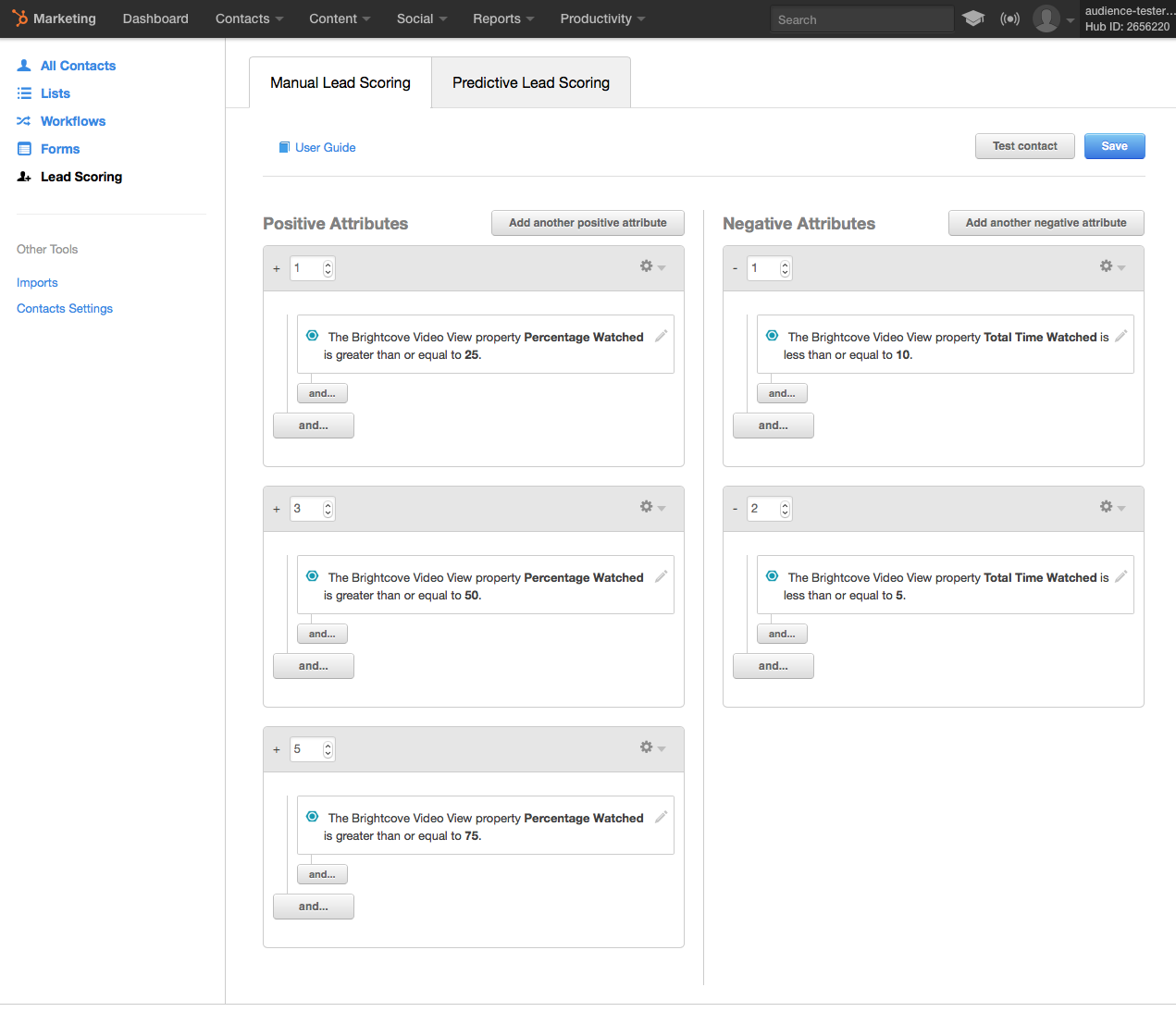The height and width of the screenshot is (1012, 1176).
Task: Open gear menu for negative attribute scored 2
Action: 1112,507
